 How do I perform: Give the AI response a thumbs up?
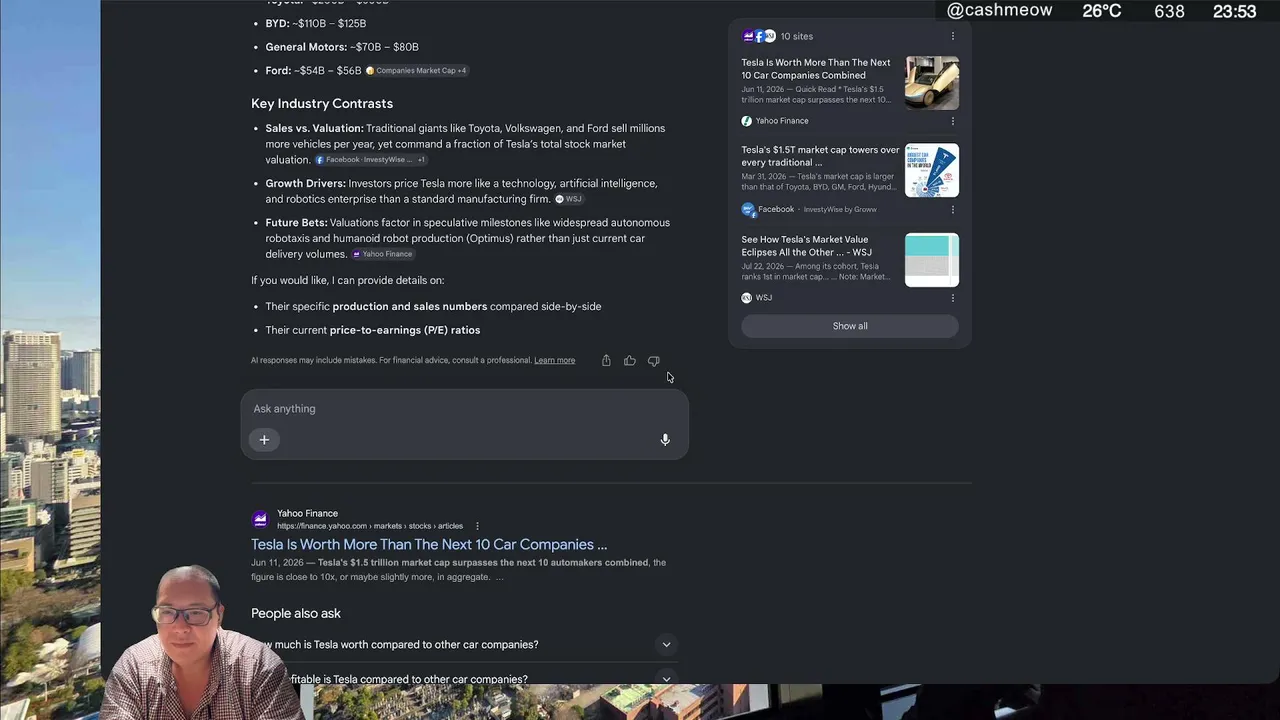[630, 361]
